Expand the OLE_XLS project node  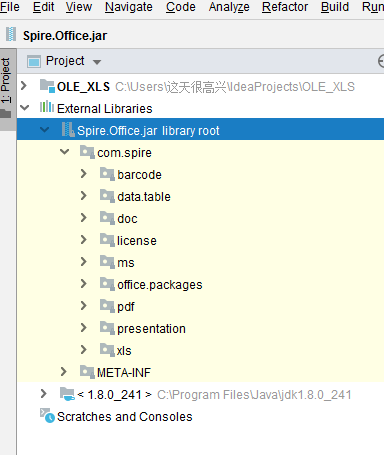(24, 86)
